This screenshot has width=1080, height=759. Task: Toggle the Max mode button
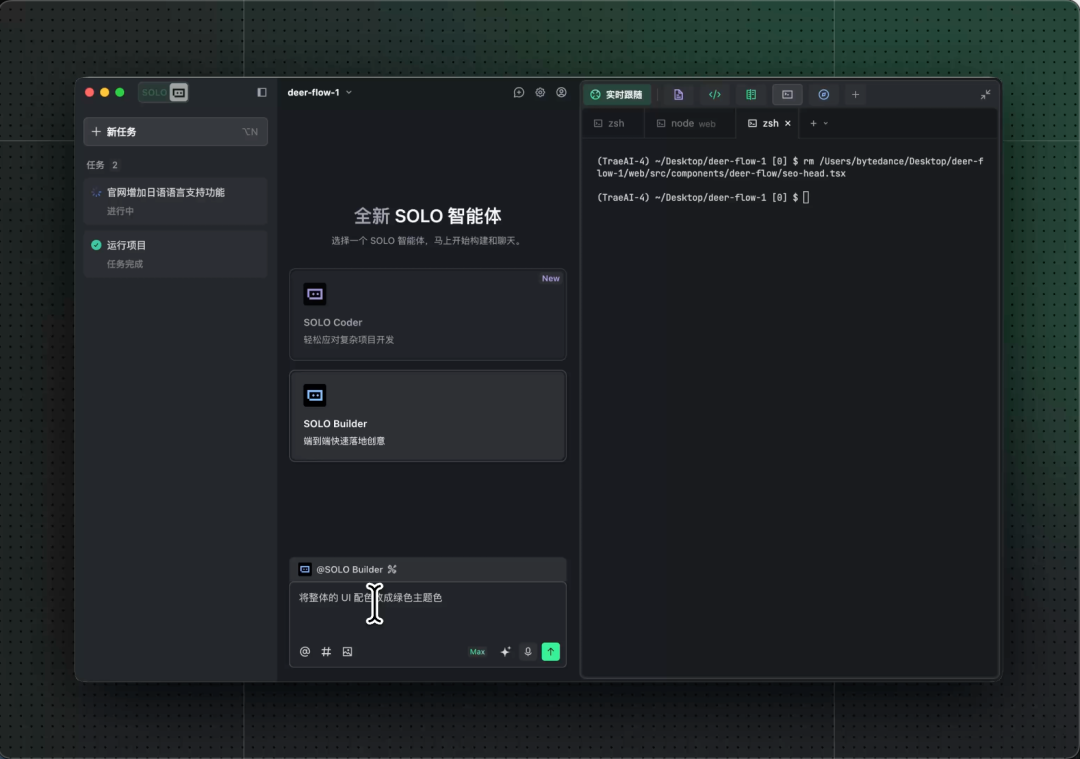tap(477, 652)
